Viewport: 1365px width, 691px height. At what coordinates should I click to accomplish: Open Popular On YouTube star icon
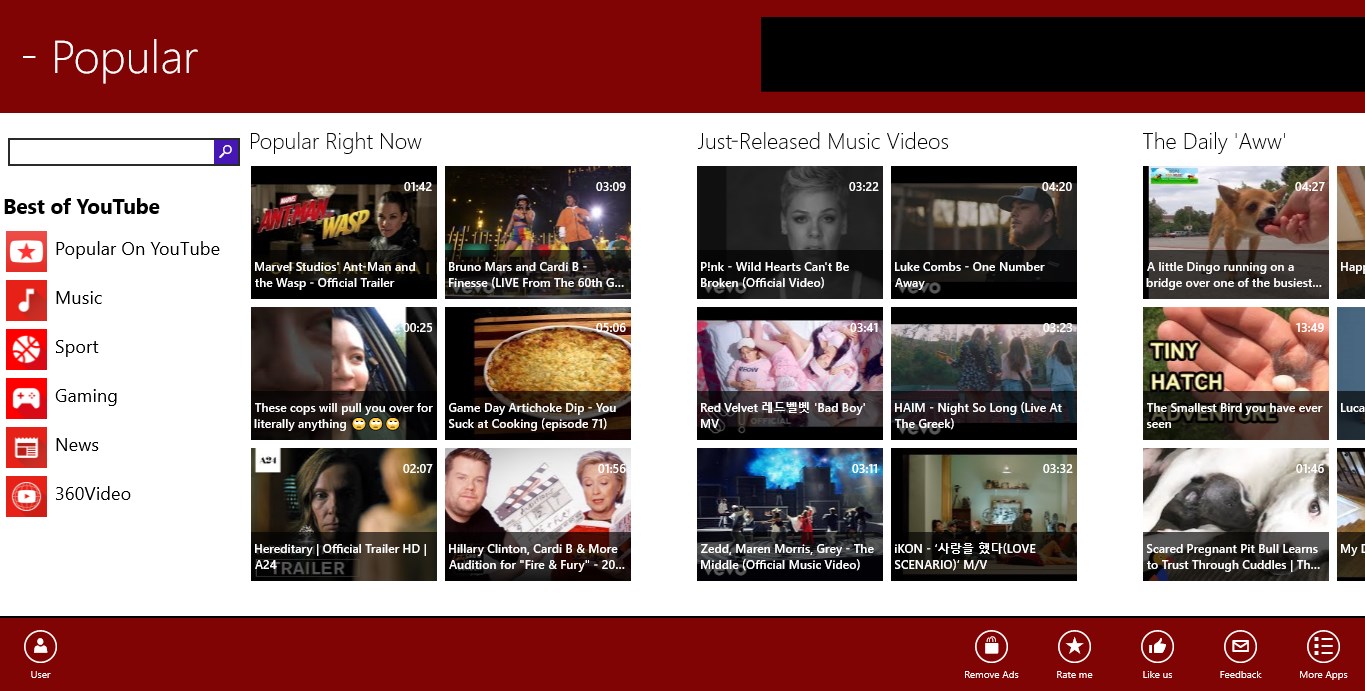coord(26,252)
